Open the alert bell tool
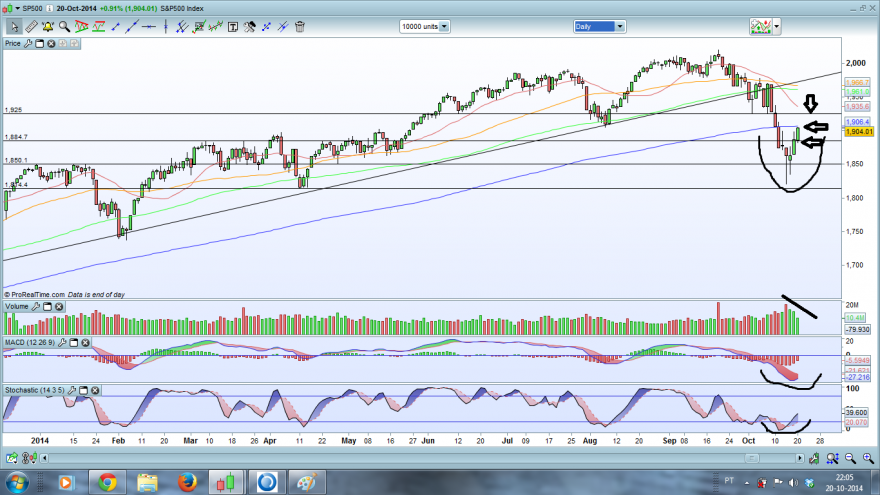 pos(48,26)
